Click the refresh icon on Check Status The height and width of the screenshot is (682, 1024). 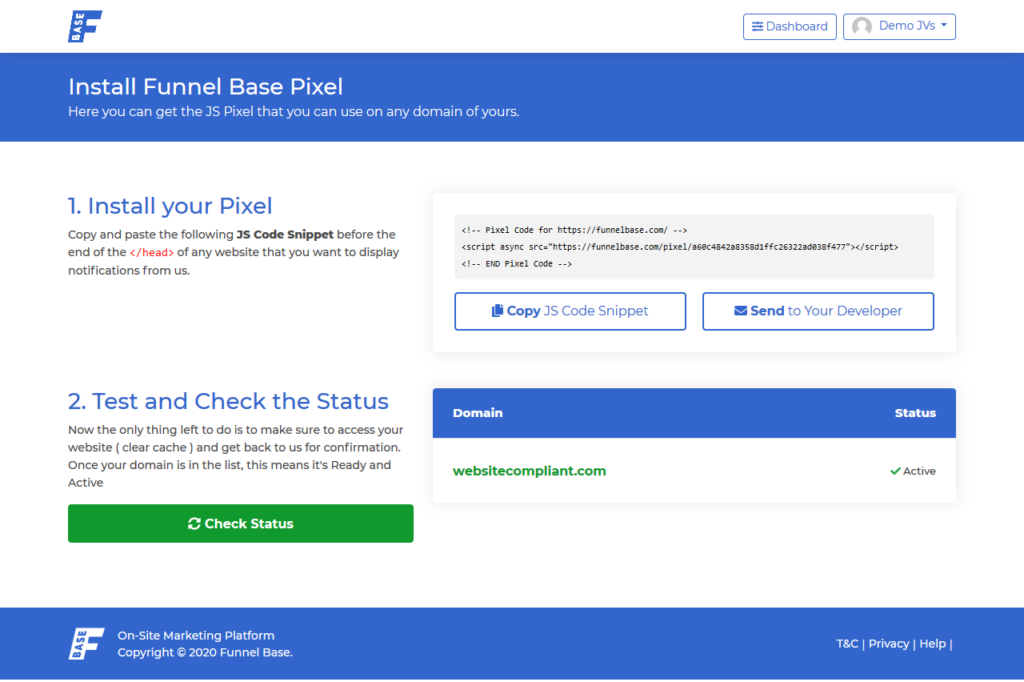tap(194, 523)
